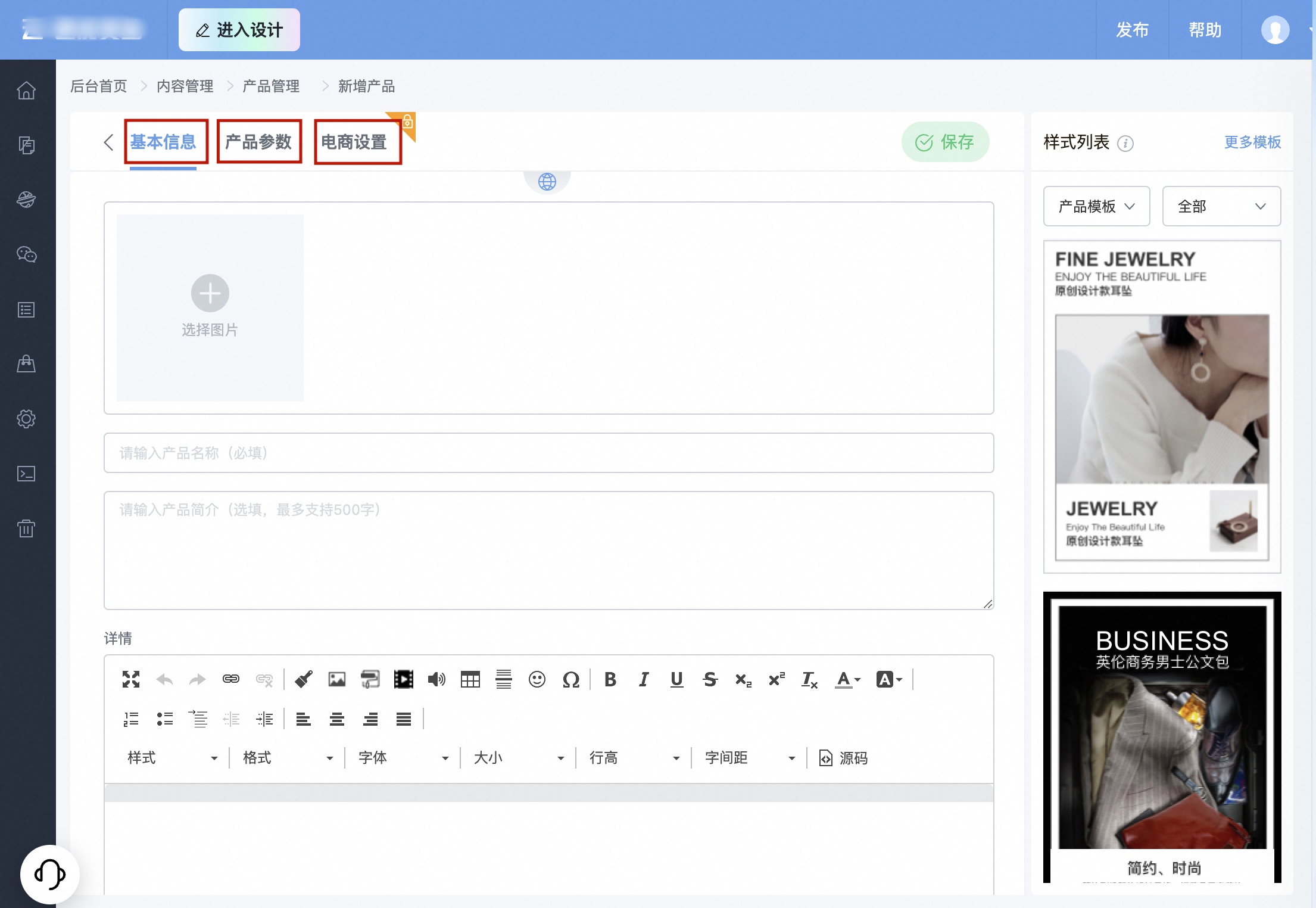Click the 进入设计 button

point(239,30)
